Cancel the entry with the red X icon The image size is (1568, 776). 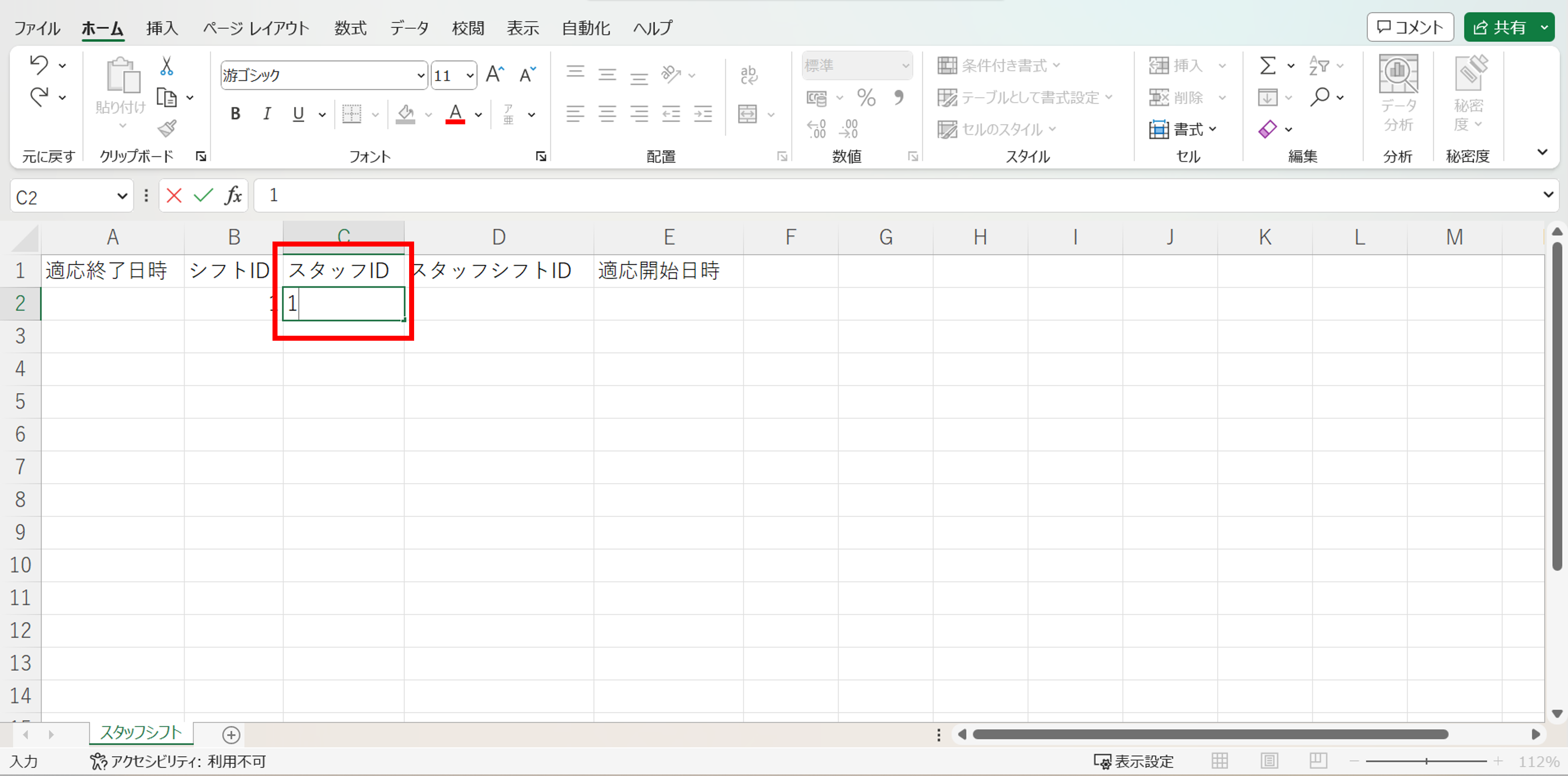pyautogui.click(x=174, y=196)
